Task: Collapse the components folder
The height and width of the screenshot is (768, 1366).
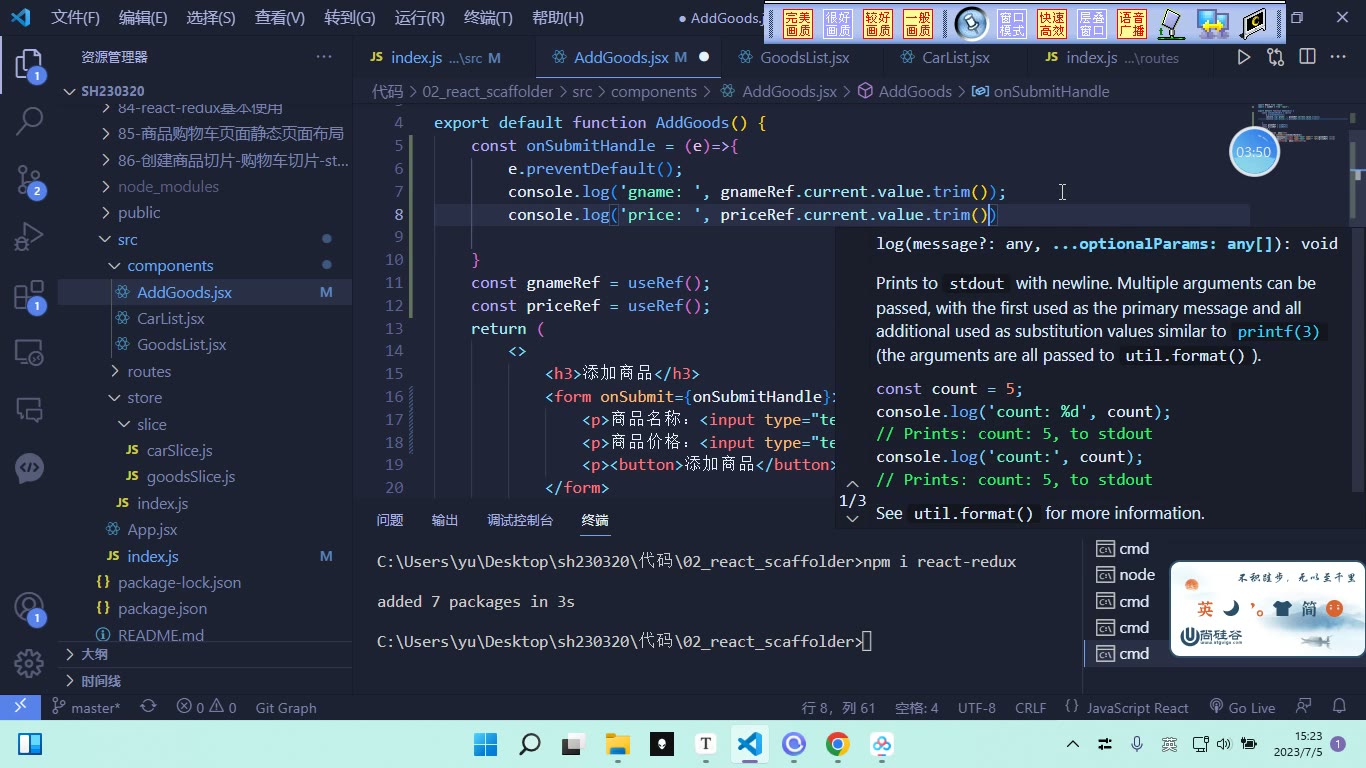Action: tap(170, 265)
